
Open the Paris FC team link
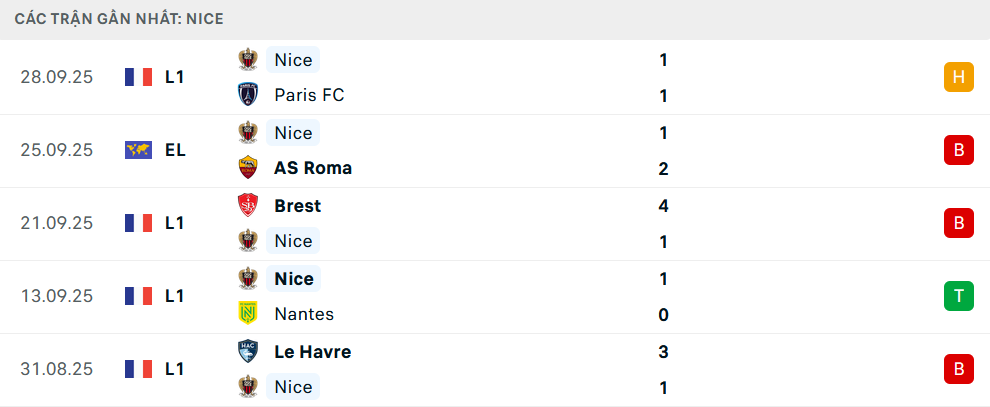pyautogui.click(x=308, y=96)
